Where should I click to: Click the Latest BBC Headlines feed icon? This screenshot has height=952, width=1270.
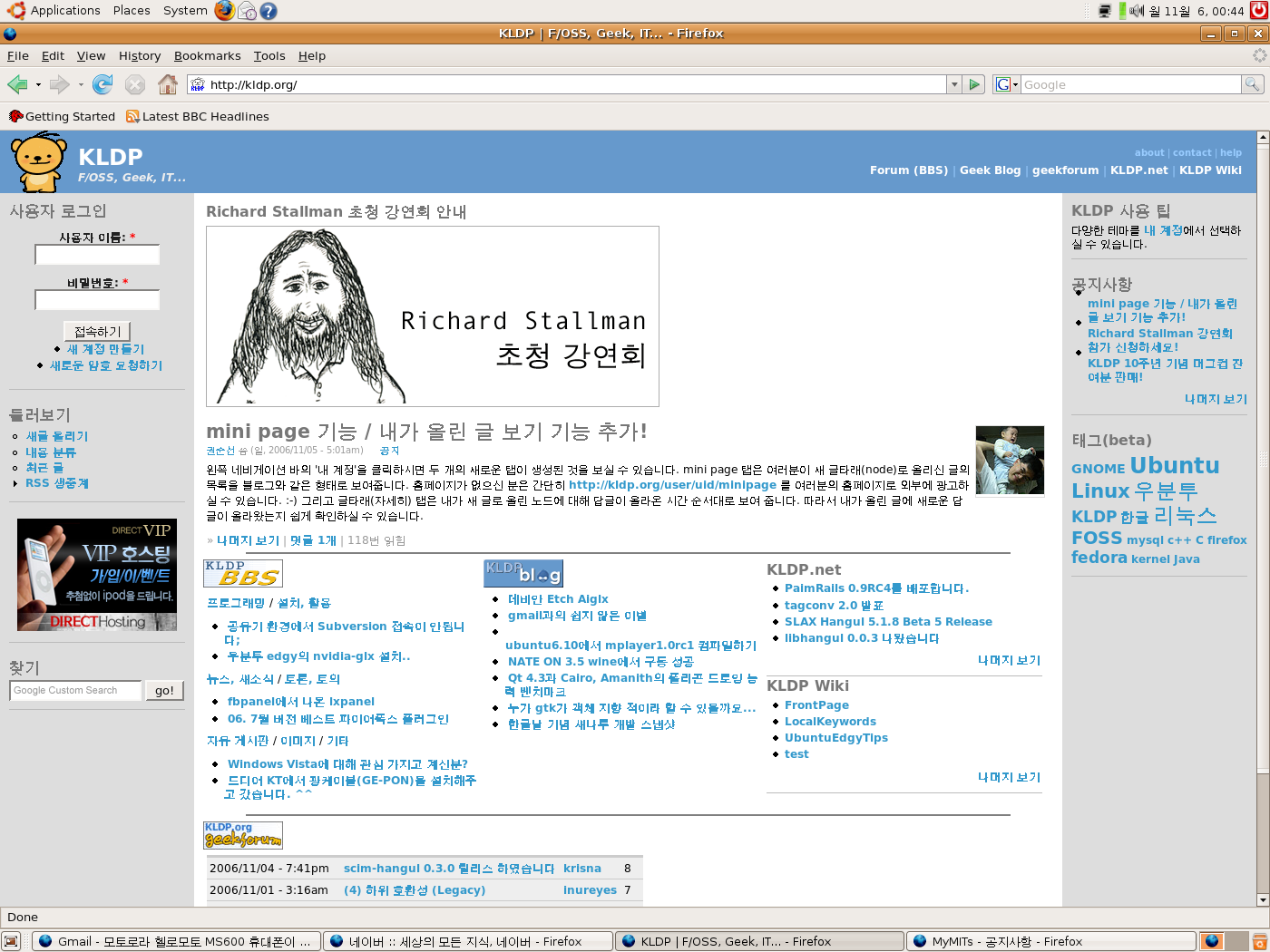(x=132, y=116)
